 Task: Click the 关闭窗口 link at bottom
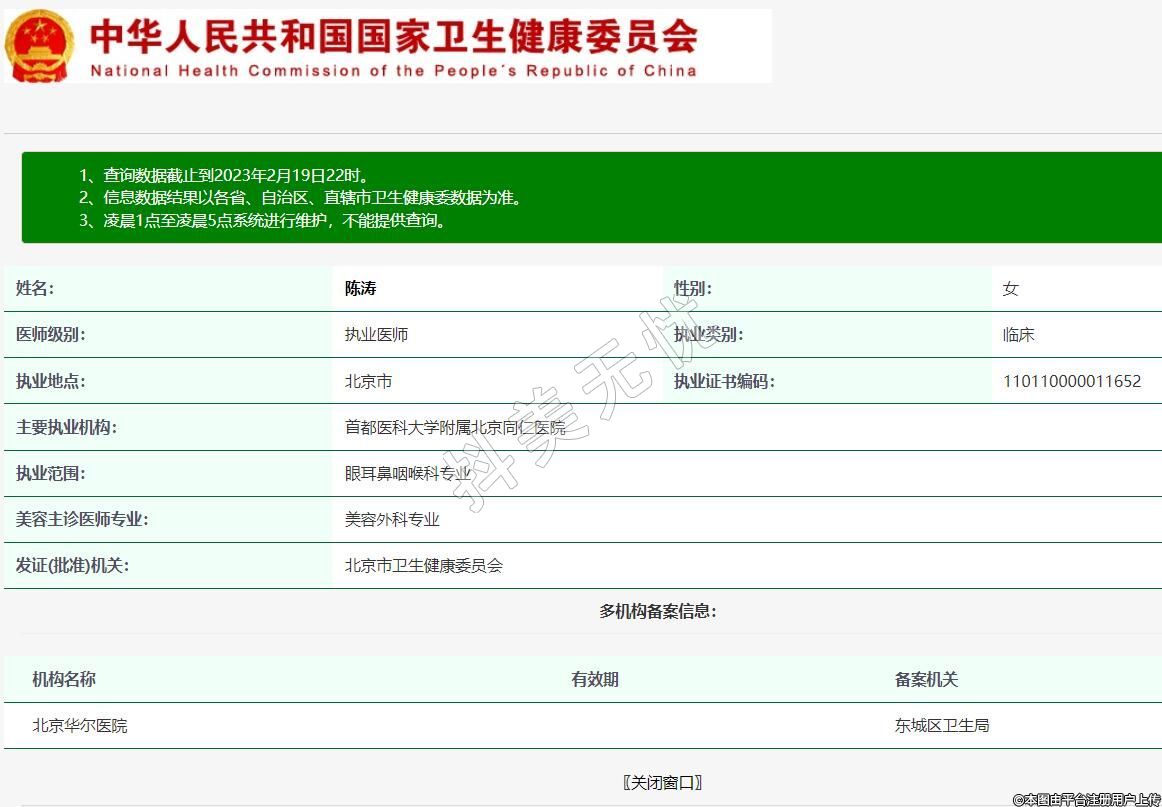click(x=662, y=782)
